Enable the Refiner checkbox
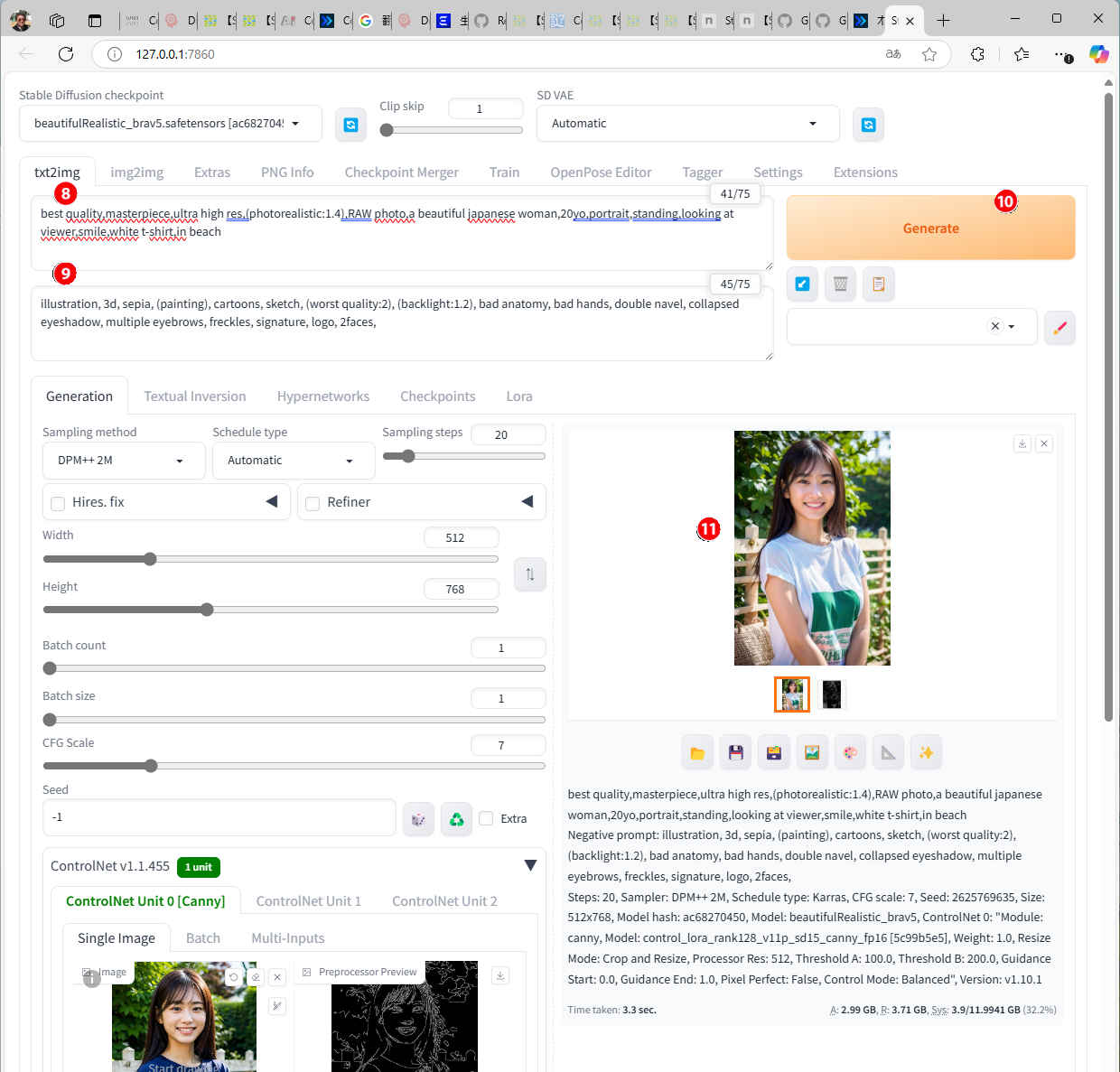The height and width of the screenshot is (1072, 1120). tap(313, 503)
